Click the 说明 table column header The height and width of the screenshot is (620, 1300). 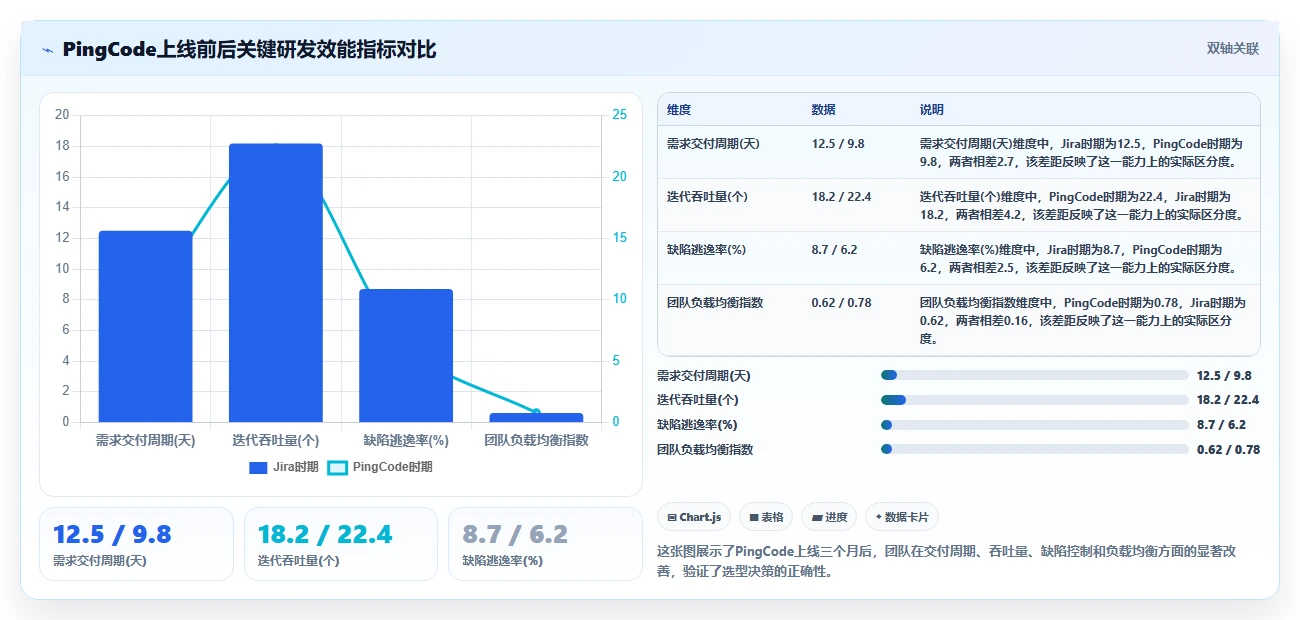932,110
